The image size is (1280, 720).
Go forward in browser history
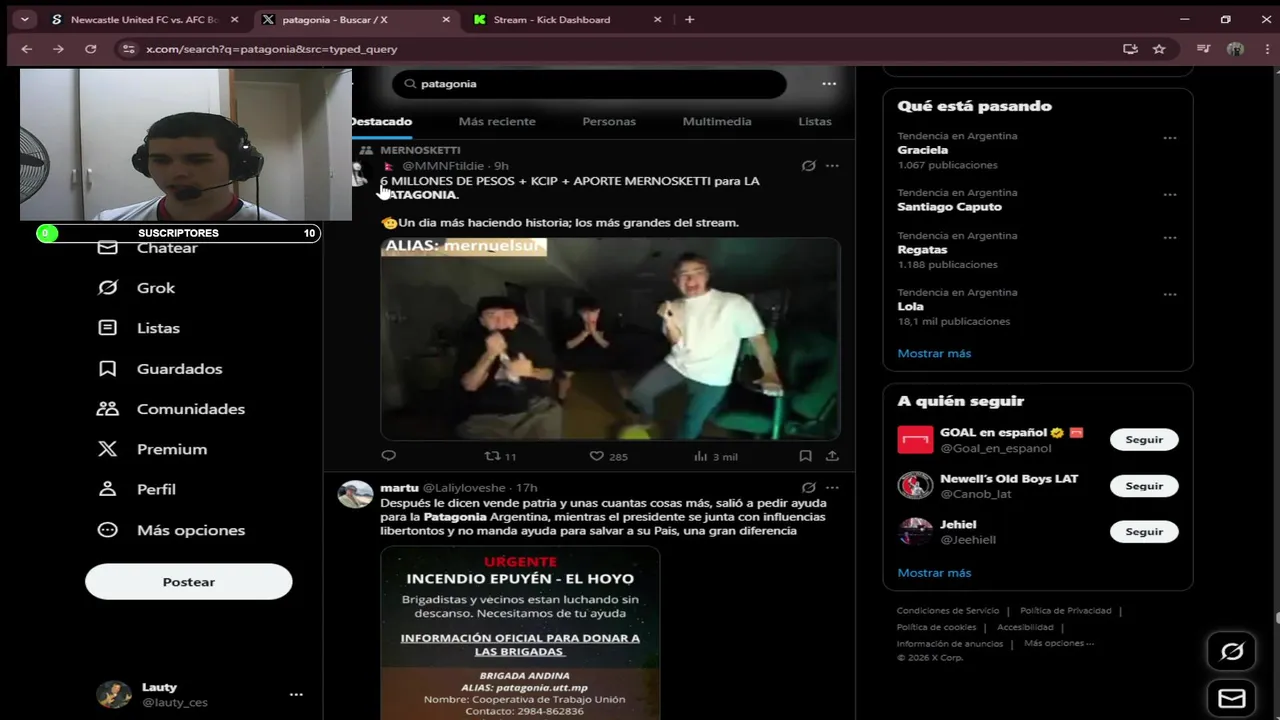pos(58,49)
